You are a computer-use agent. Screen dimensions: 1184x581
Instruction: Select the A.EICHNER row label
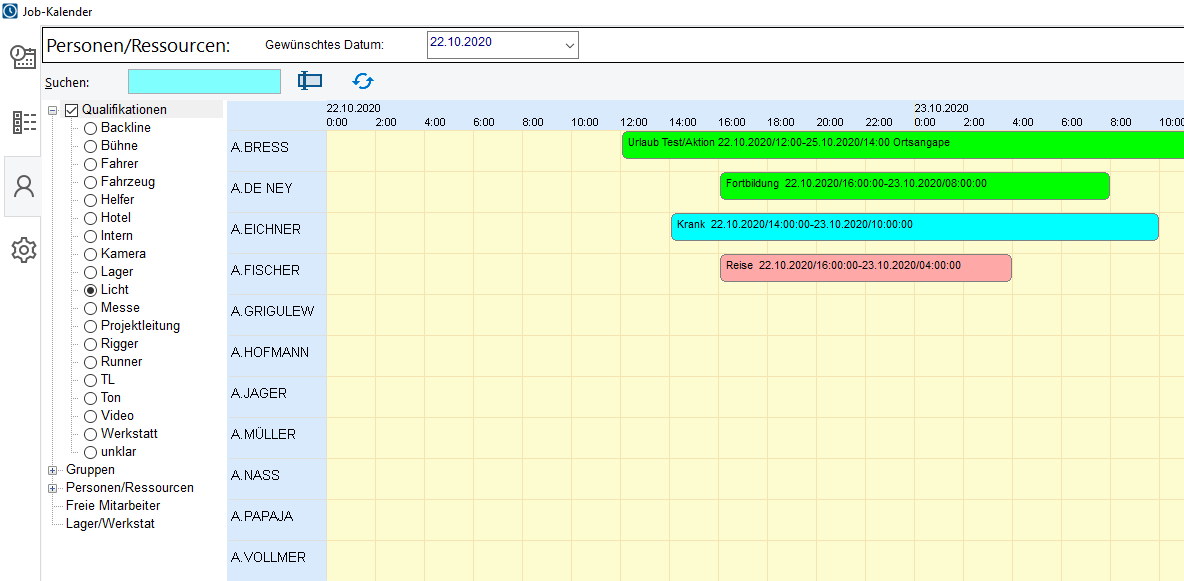[x=266, y=229]
